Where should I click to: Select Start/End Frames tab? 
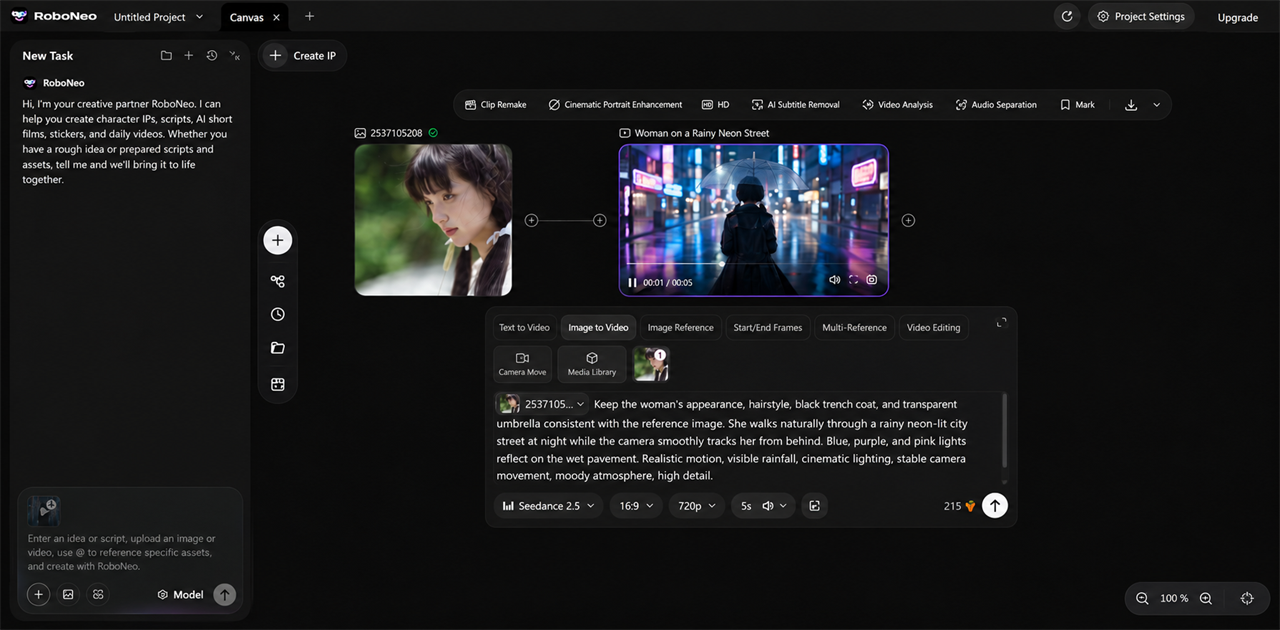[x=767, y=327]
